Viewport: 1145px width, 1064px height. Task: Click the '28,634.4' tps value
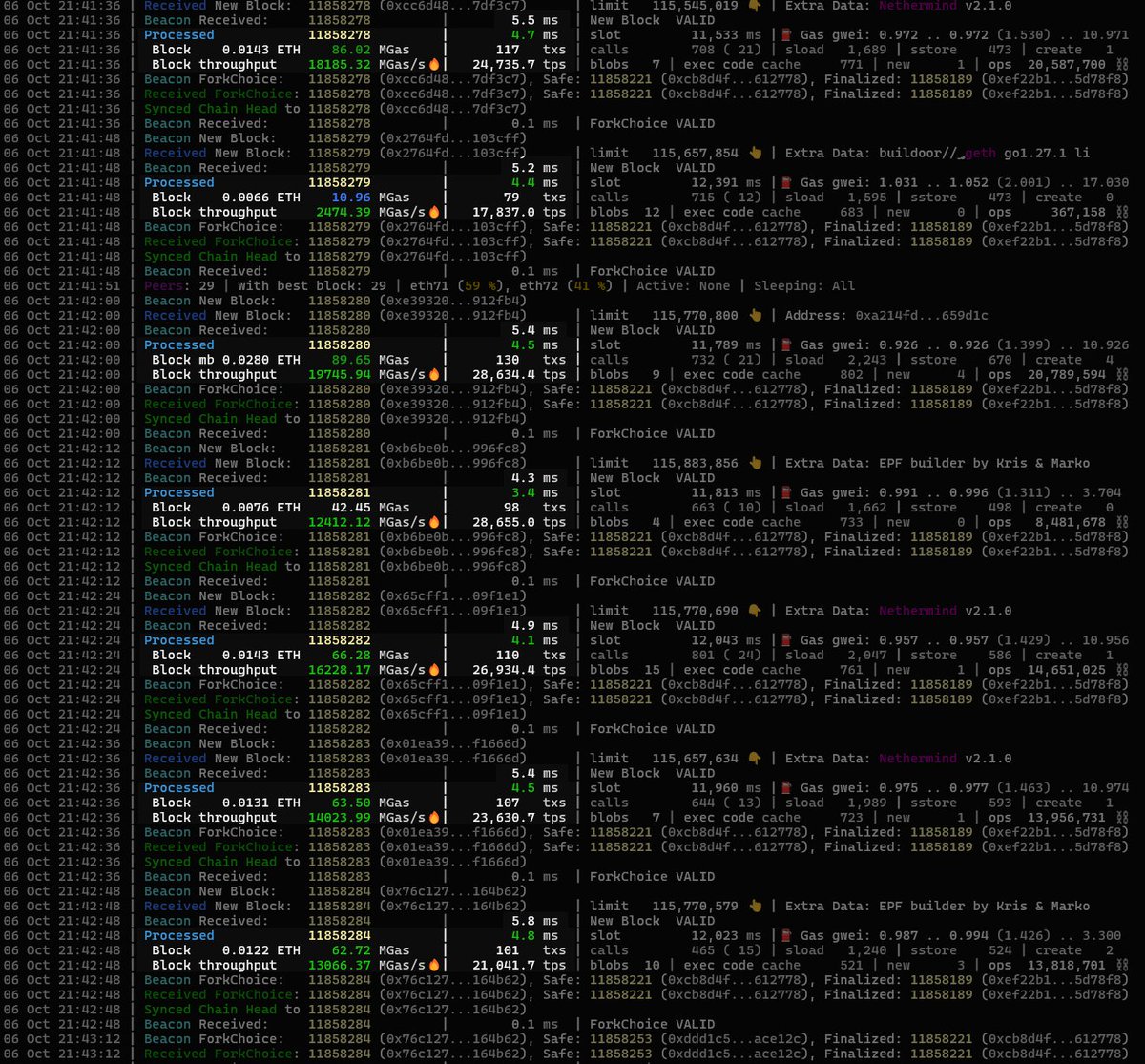coord(505,374)
